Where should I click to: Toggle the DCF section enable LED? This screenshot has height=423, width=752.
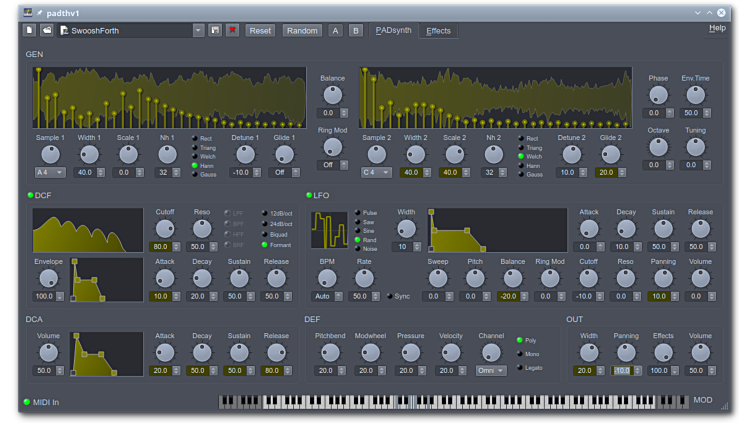30,195
